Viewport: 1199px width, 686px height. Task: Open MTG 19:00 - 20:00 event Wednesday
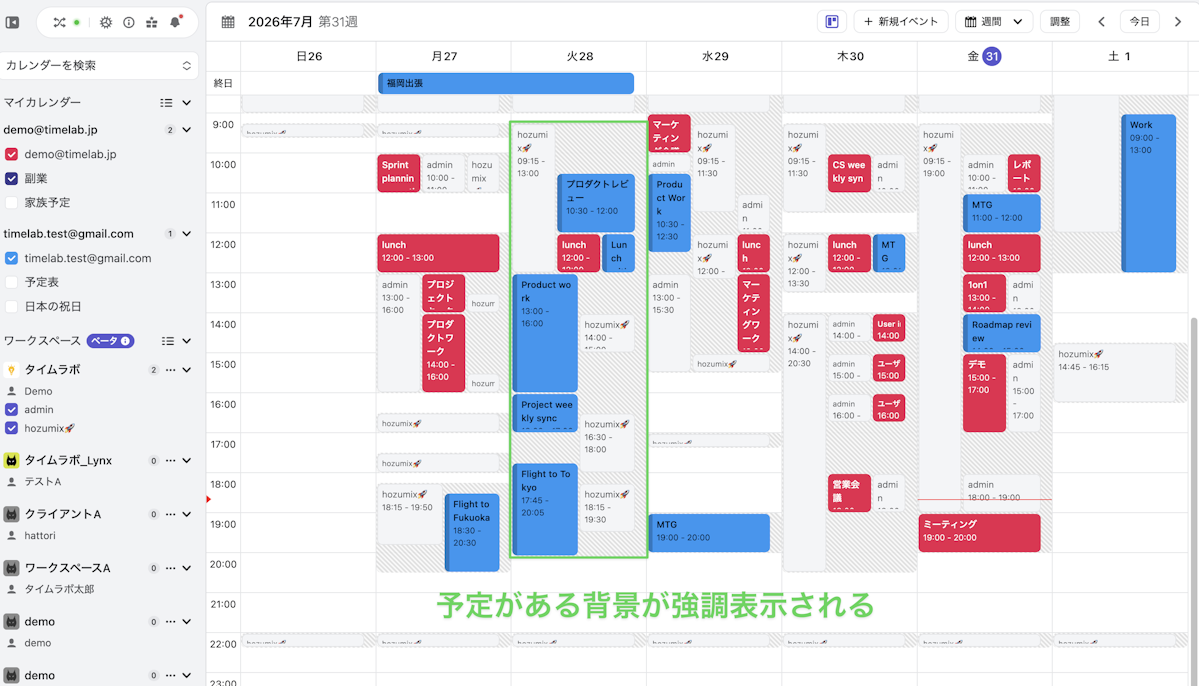tap(710, 532)
